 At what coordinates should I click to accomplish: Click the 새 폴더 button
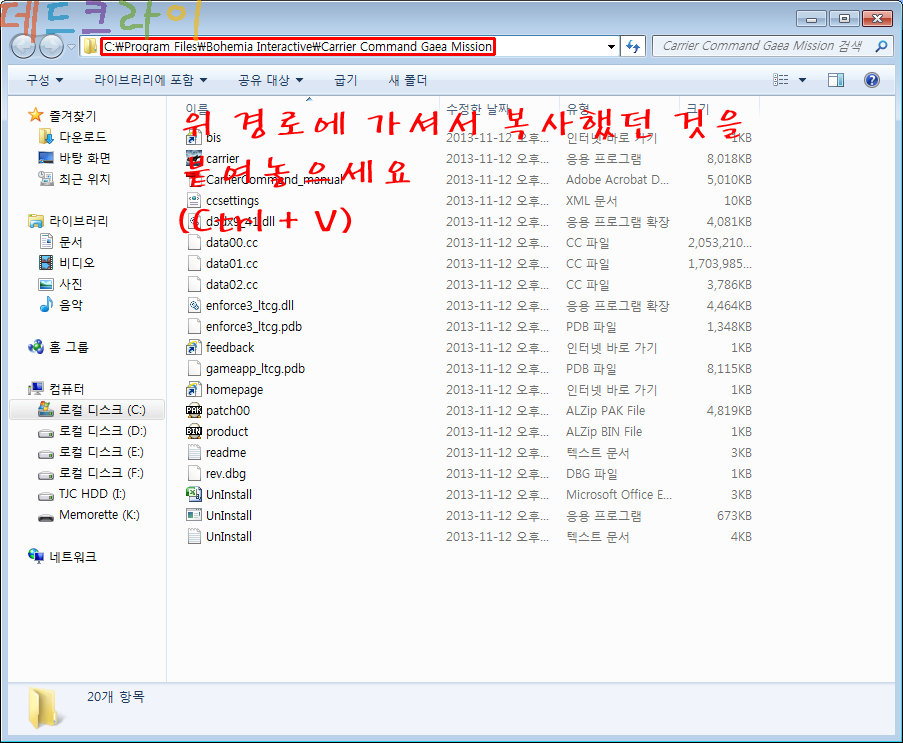[x=407, y=80]
